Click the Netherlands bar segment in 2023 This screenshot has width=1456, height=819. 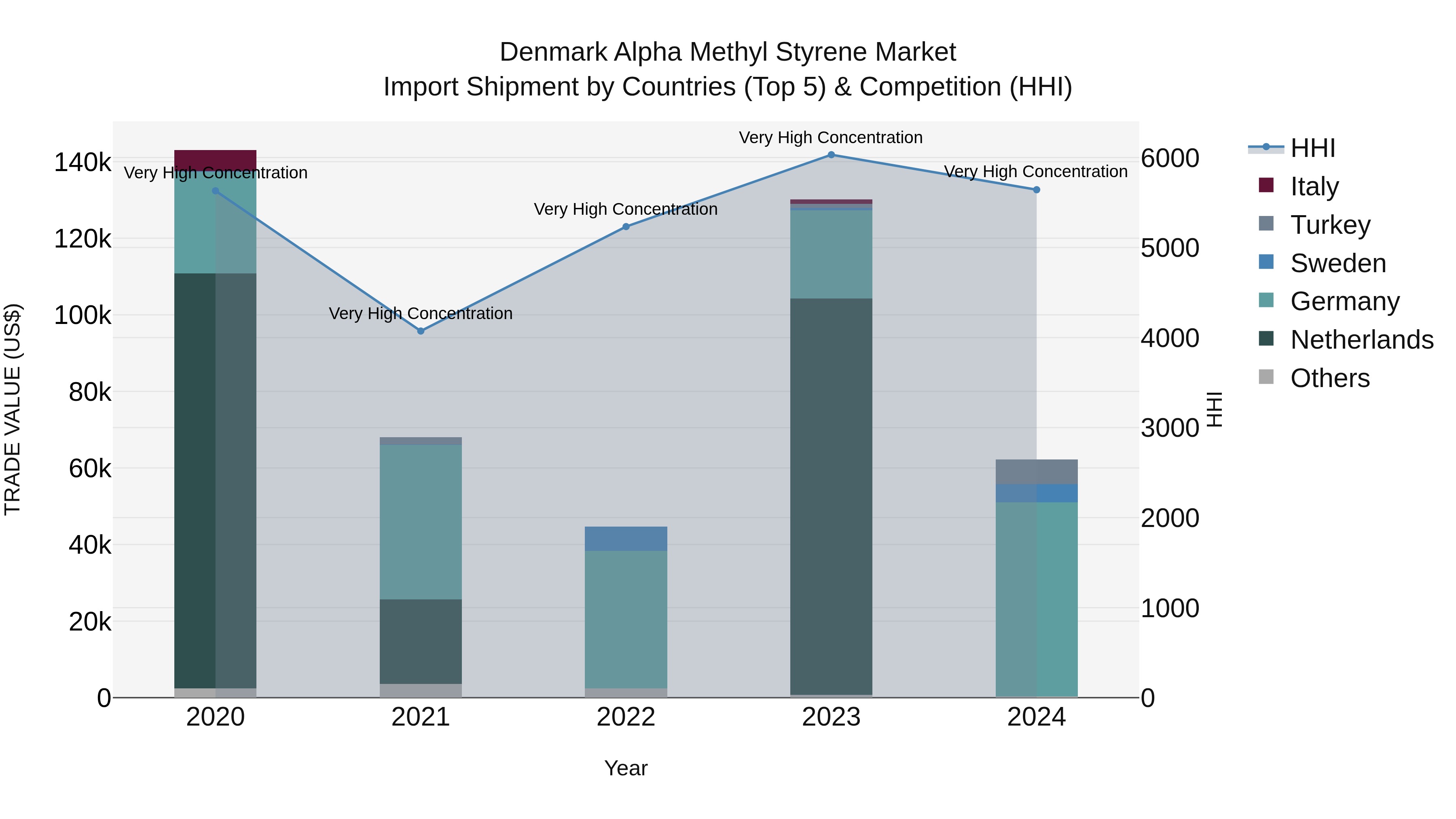tap(831, 496)
